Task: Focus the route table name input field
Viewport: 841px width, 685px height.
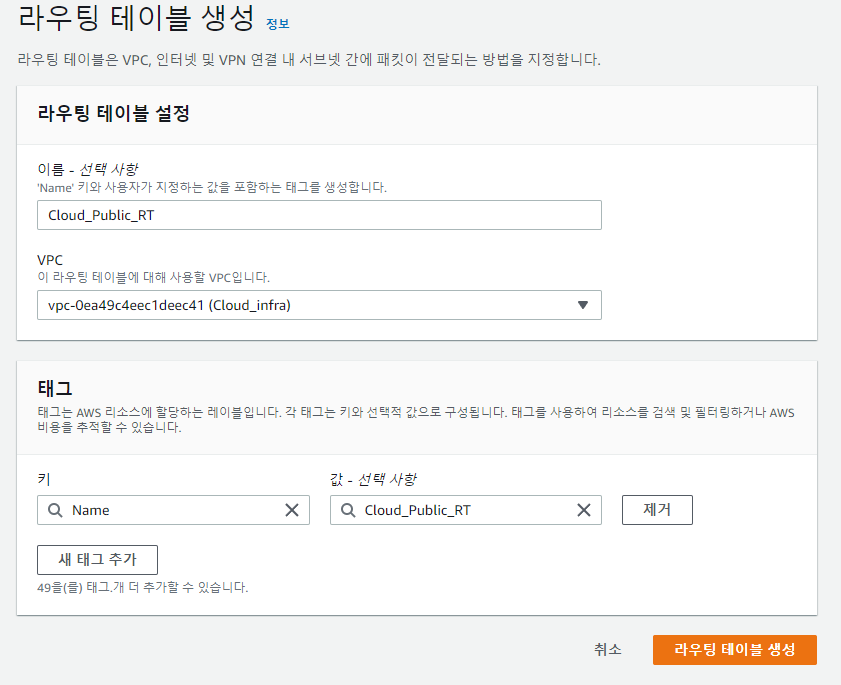Action: coord(319,215)
